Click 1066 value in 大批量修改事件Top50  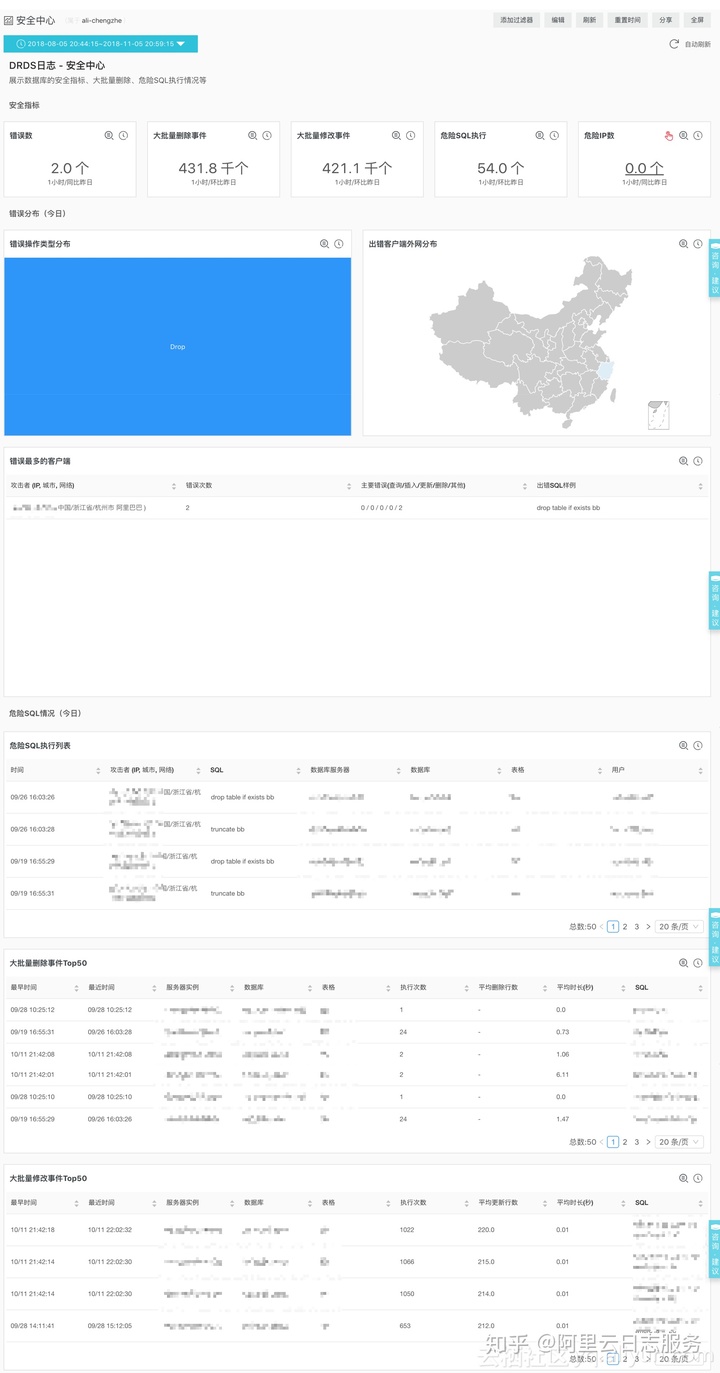coord(407,1262)
